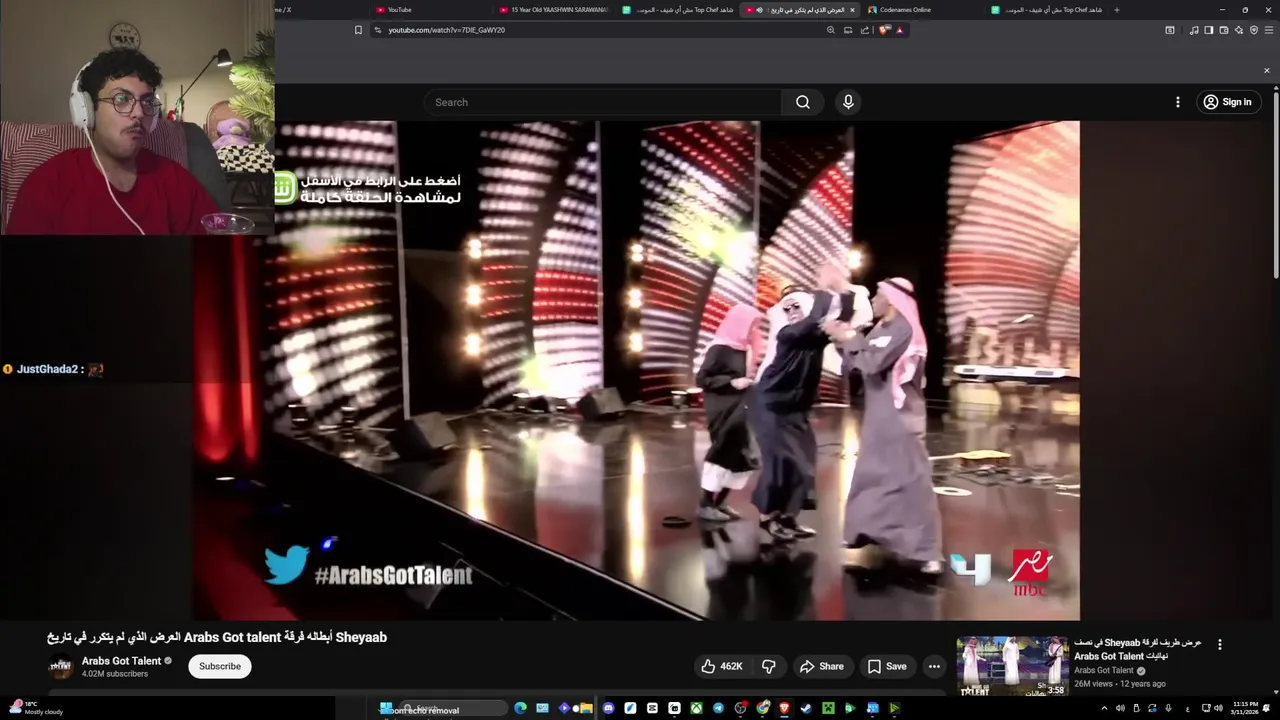Open Microsoft Edge from taskbar
Image resolution: width=1280 pixels, height=720 pixels.
[520, 708]
